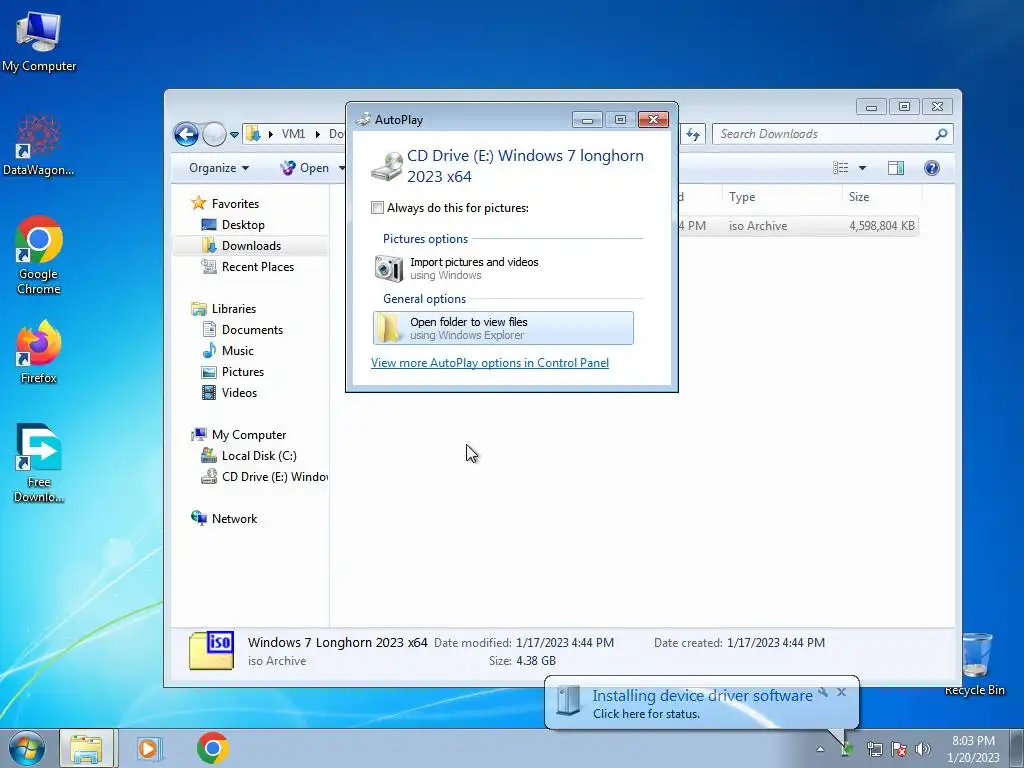Click the Open toolbar button
The width and height of the screenshot is (1024, 768).
click(x=305, y=168)
